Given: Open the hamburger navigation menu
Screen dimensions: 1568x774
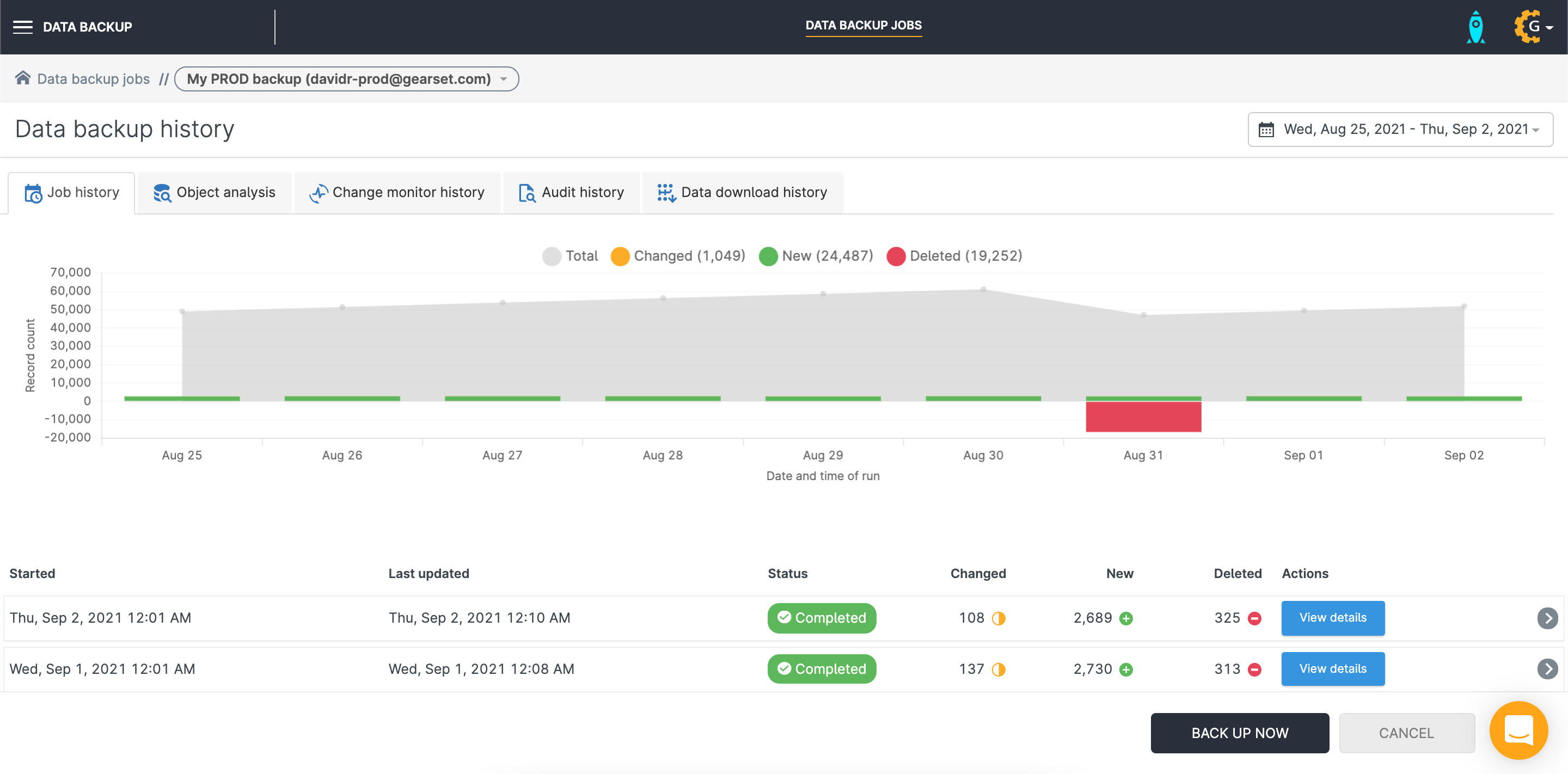Looking at the screenshot, I should [x=22, y=27].
